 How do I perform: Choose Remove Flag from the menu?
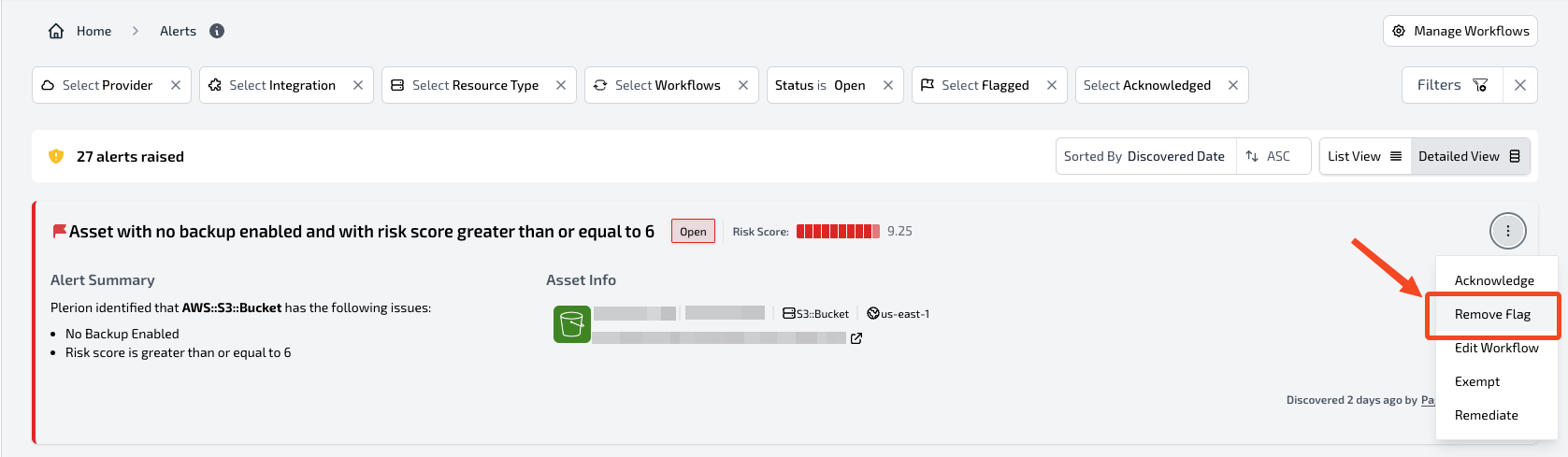1492,314
